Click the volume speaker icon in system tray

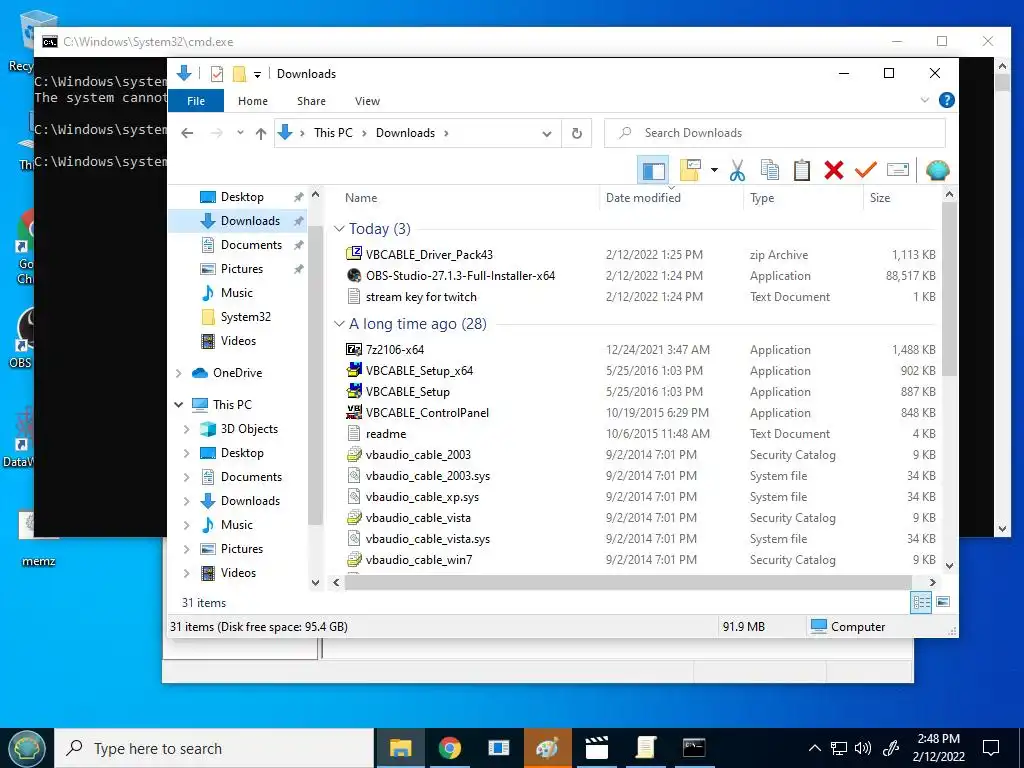(863, 748)
